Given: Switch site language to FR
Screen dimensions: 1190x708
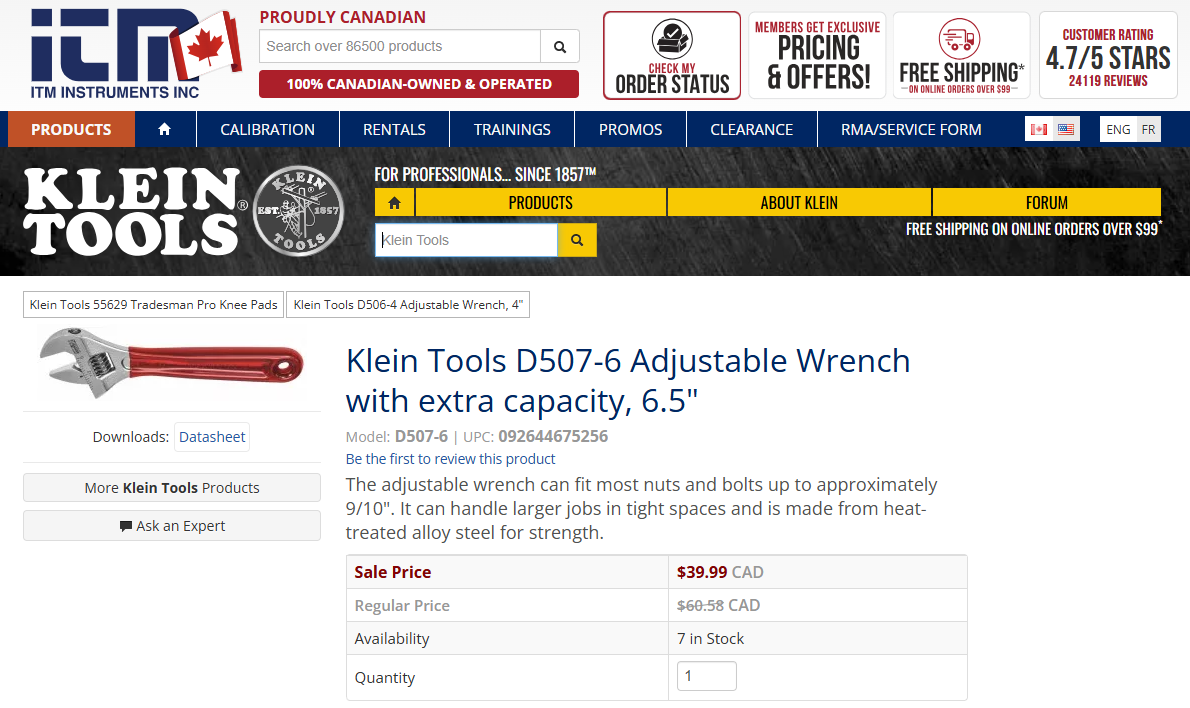Looking at the screenshot, I should point(1147,128).
